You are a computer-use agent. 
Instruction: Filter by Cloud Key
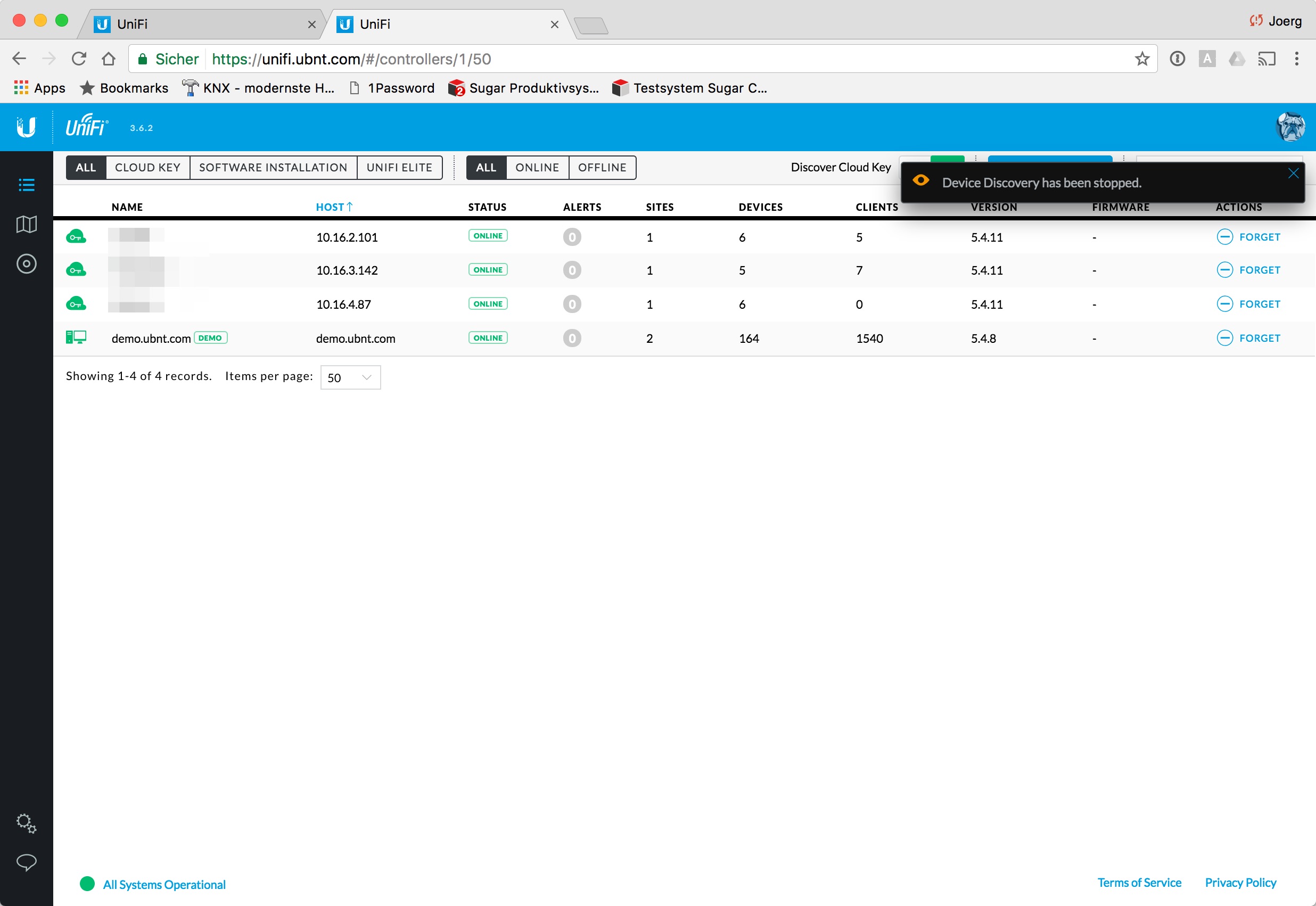pos(147,168)
